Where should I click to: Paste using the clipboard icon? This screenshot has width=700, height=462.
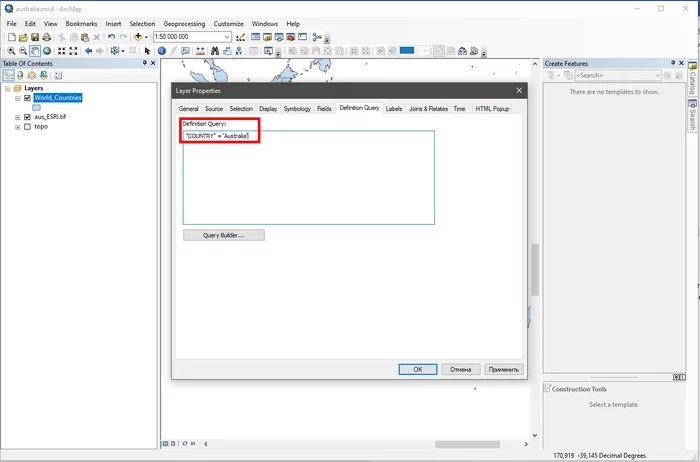(x=85, y=37)
